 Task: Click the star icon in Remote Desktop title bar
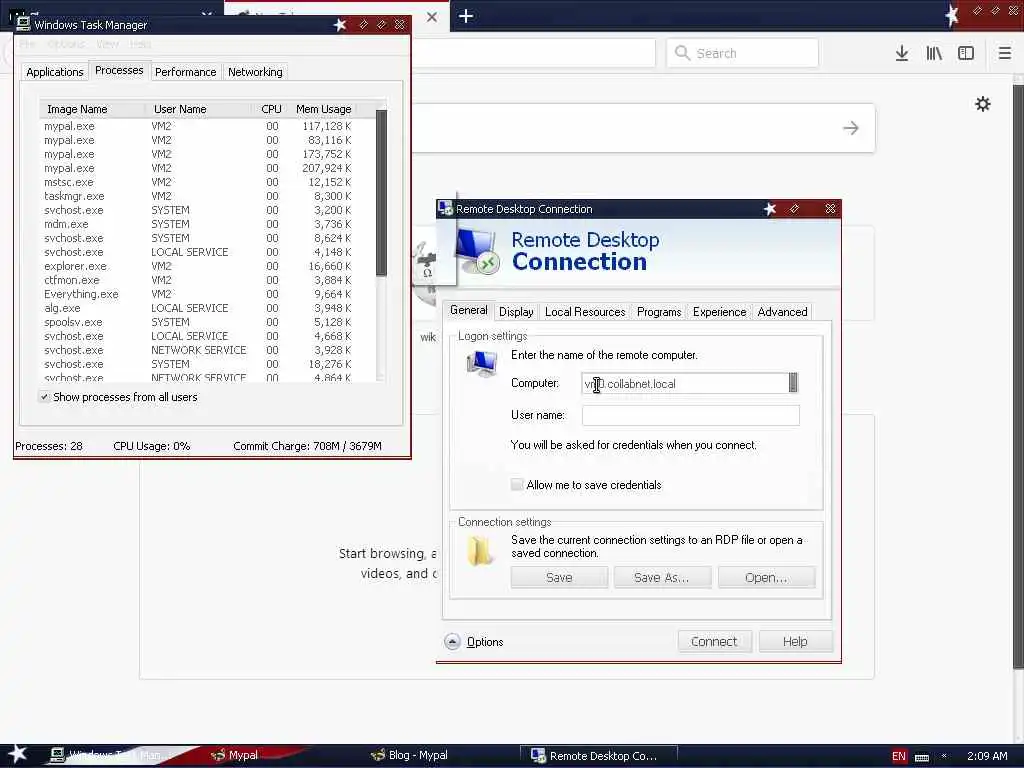(770, 209)
